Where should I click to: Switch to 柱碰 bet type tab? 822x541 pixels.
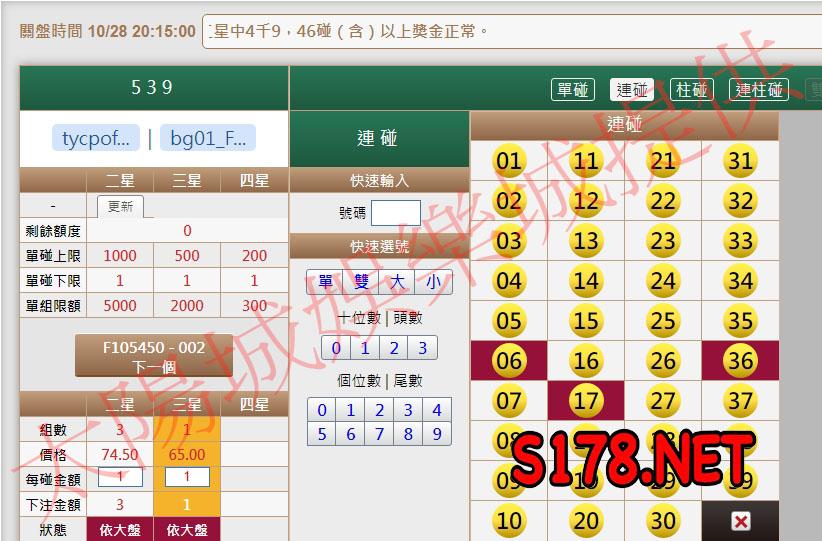coord(691,90)
